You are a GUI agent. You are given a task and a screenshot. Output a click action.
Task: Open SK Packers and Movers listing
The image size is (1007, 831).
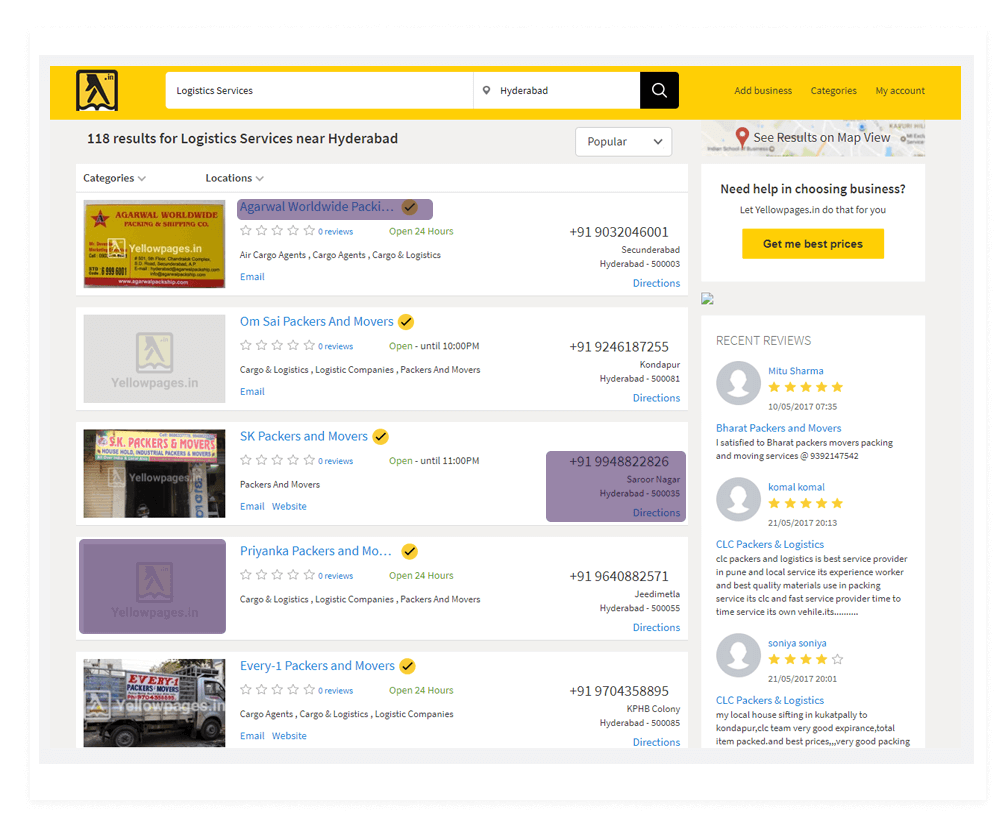tap(304, 437)
